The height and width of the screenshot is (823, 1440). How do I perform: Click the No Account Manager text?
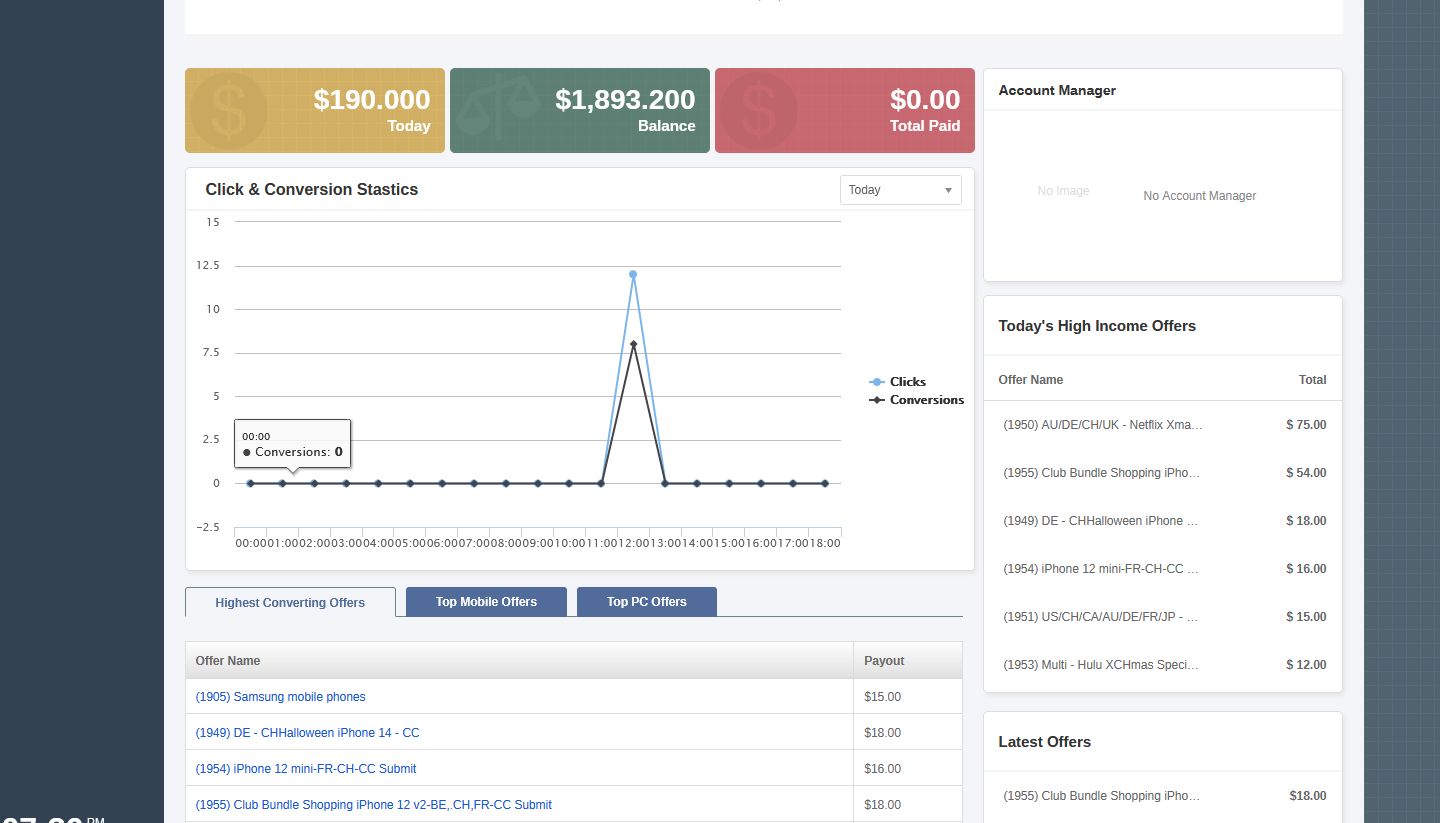[1200, 196]
